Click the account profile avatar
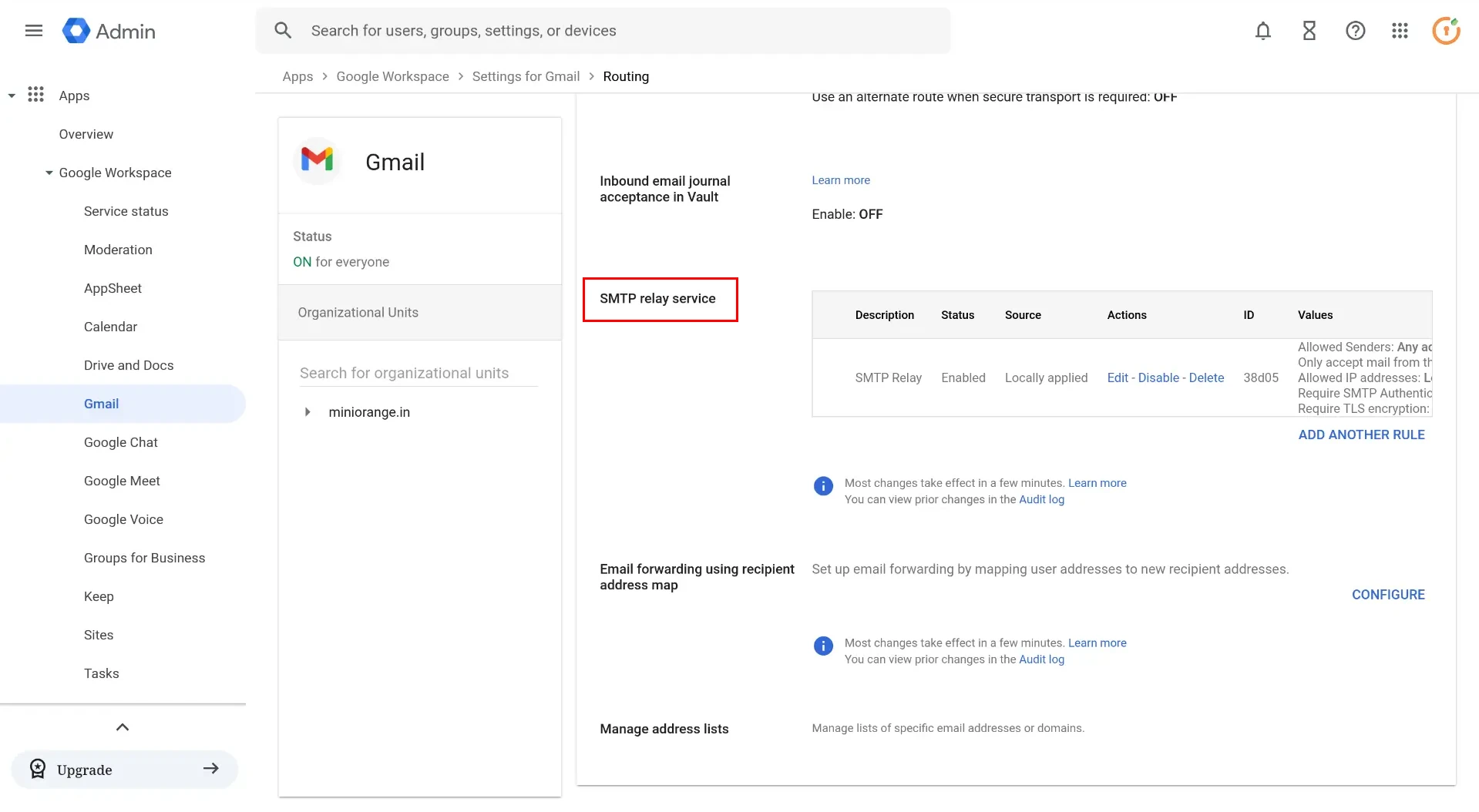This screenshot has width=1479, height=812. point(1446,30)
